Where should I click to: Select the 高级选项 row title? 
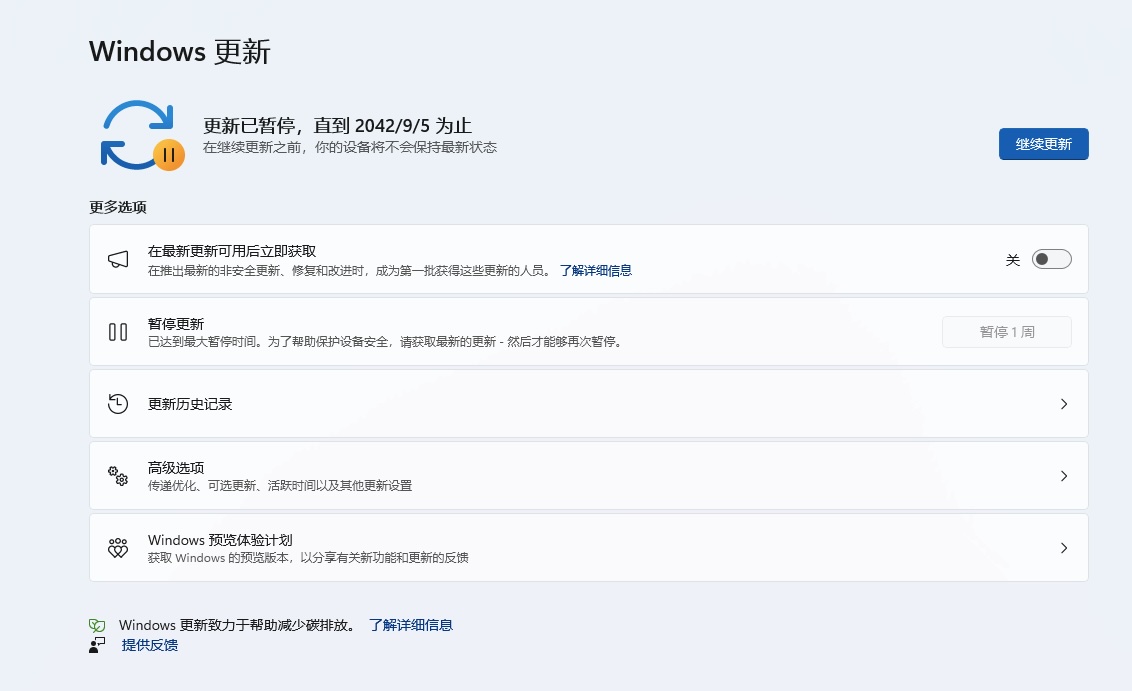(176, 468)
